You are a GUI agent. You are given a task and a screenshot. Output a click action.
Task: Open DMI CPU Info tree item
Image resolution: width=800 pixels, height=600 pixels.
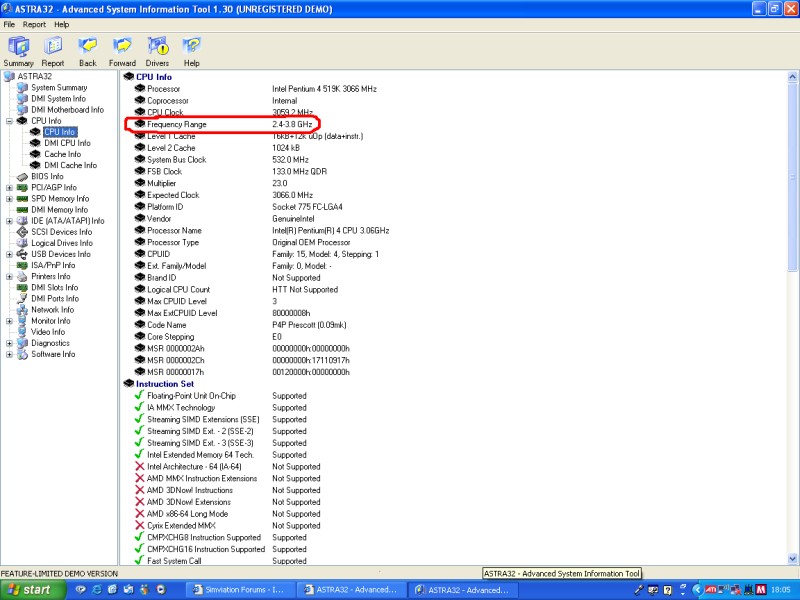(67, 143)
